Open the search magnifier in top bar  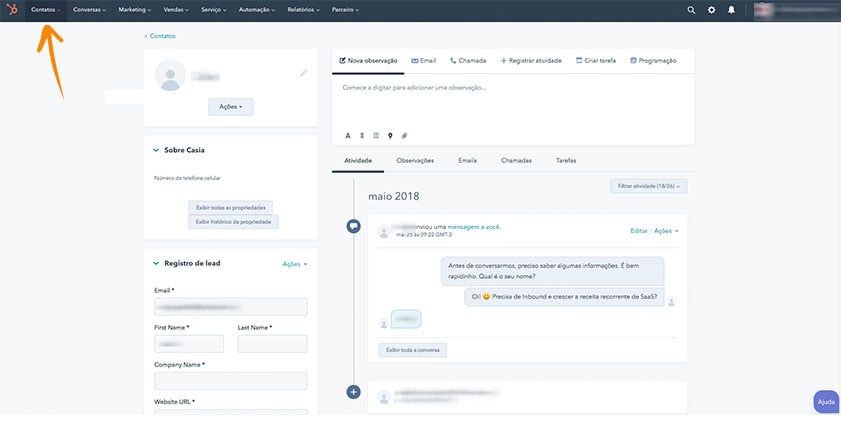pos(691,10)
